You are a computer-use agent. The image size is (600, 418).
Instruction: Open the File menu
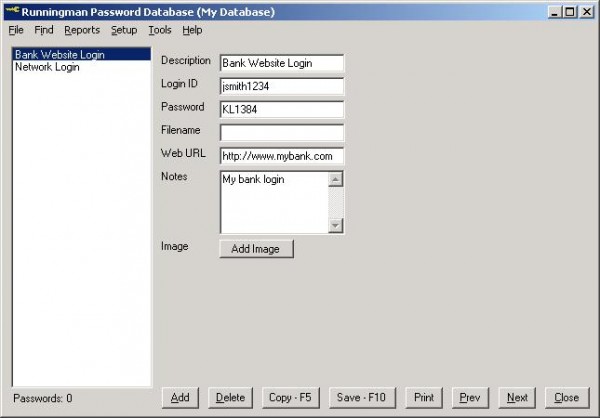click(x=16, y=30)
